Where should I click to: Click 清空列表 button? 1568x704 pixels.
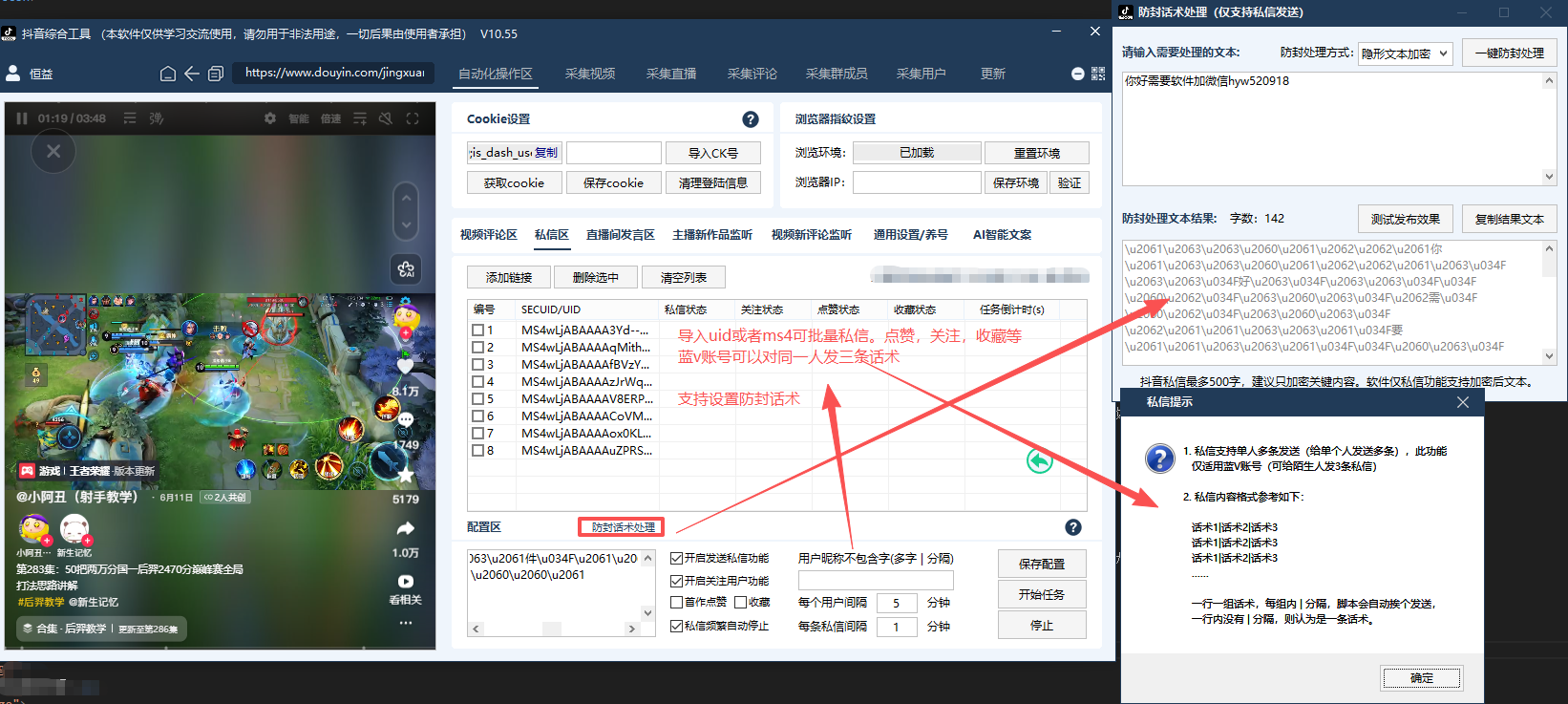coord(683,277)
